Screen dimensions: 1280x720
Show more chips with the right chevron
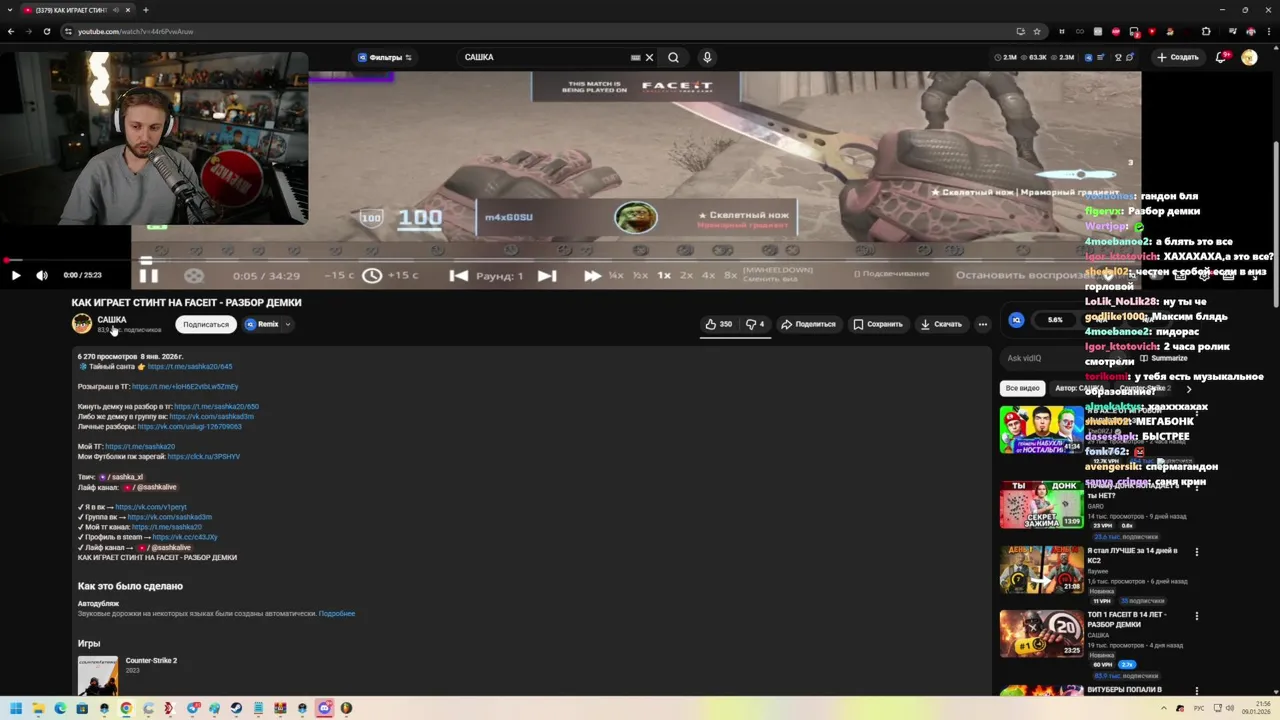pos(1189,388)
